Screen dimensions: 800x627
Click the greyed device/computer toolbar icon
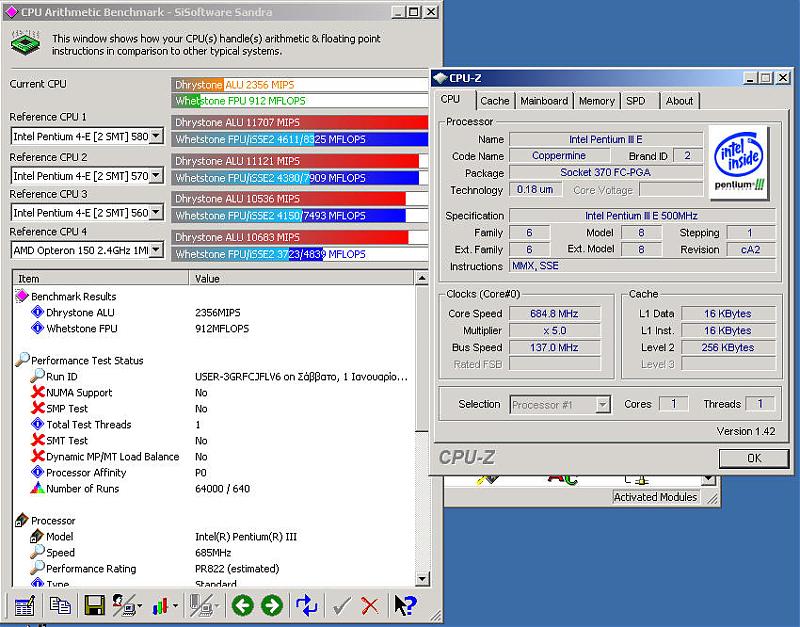[x=201, y=606]
